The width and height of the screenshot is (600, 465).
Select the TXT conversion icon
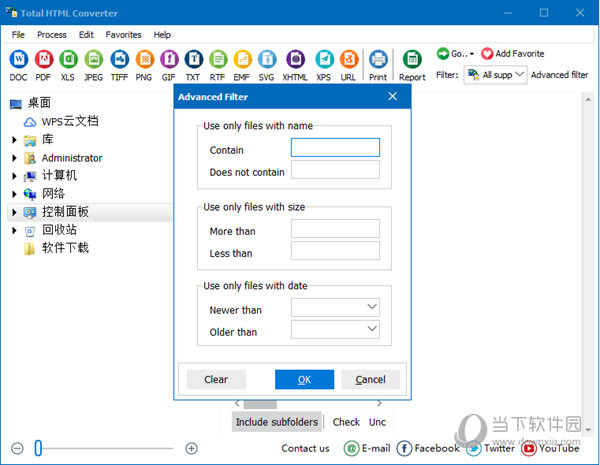[194, 59]
